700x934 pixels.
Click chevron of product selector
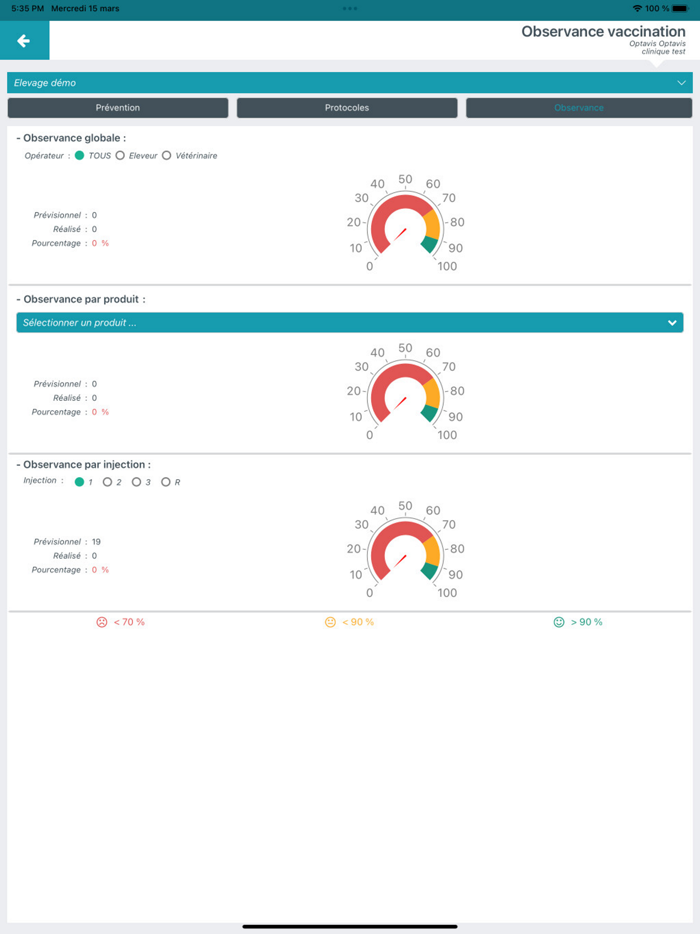click(672, 323)
